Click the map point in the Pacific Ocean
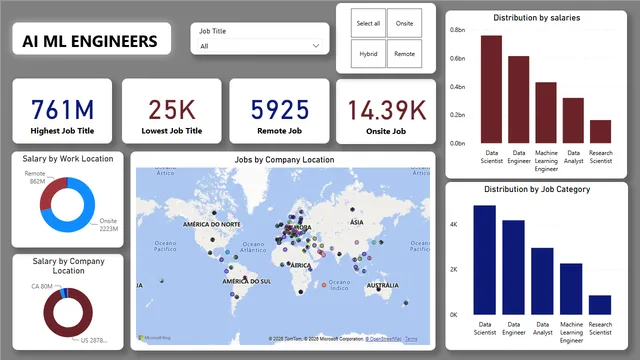The image size is (640, 360). [162, 280]
